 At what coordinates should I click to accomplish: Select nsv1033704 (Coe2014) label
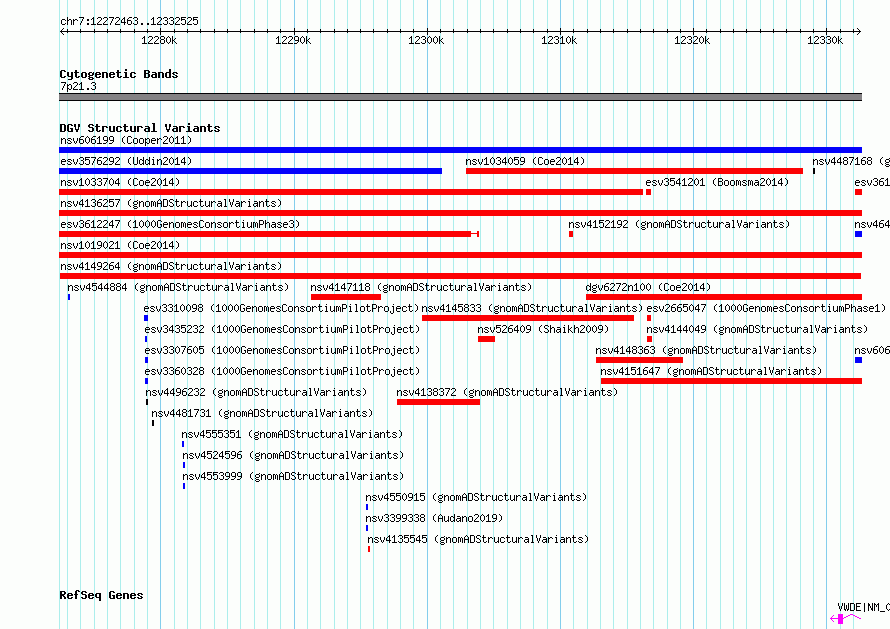point(120,182)
